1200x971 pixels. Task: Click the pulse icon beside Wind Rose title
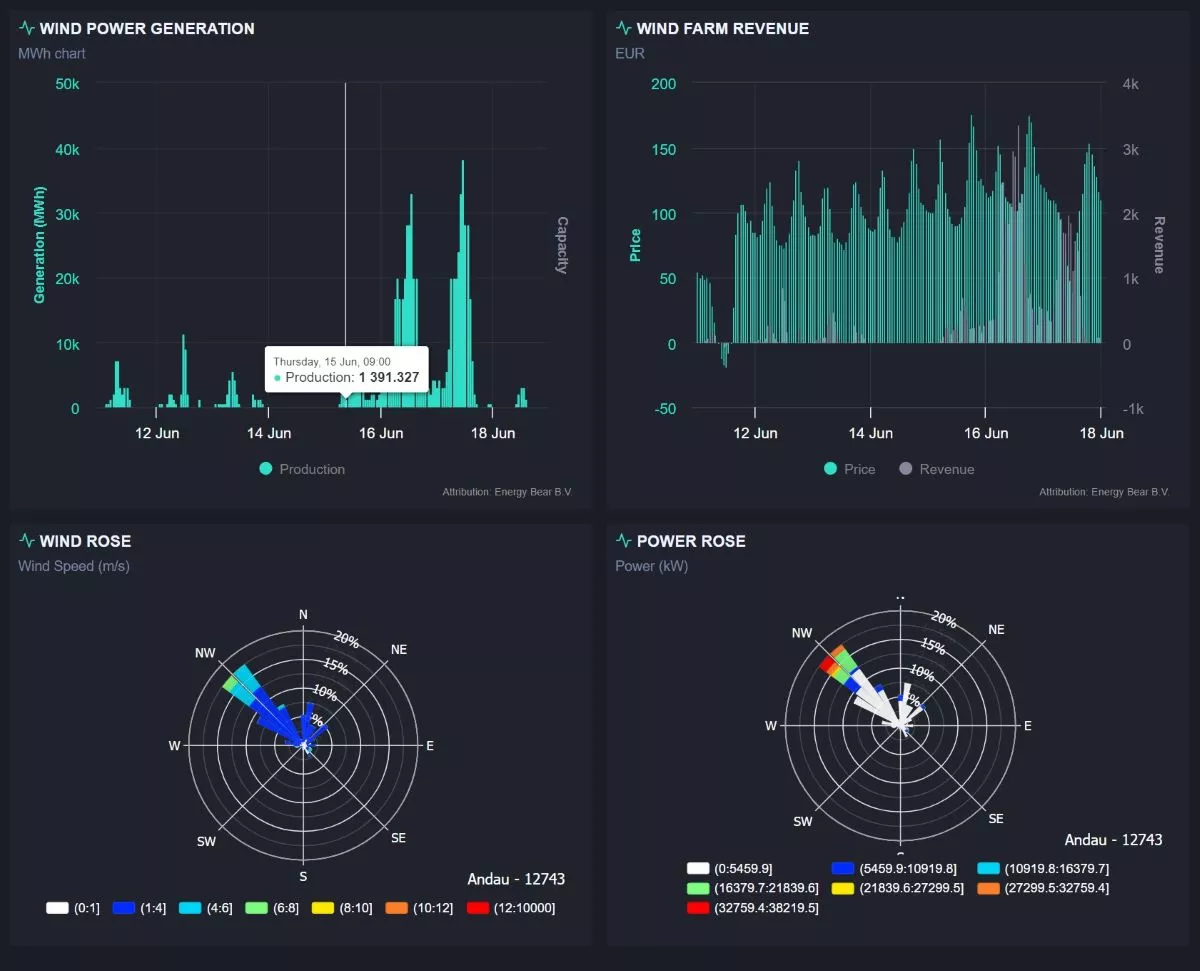click(x=26, y=541)
